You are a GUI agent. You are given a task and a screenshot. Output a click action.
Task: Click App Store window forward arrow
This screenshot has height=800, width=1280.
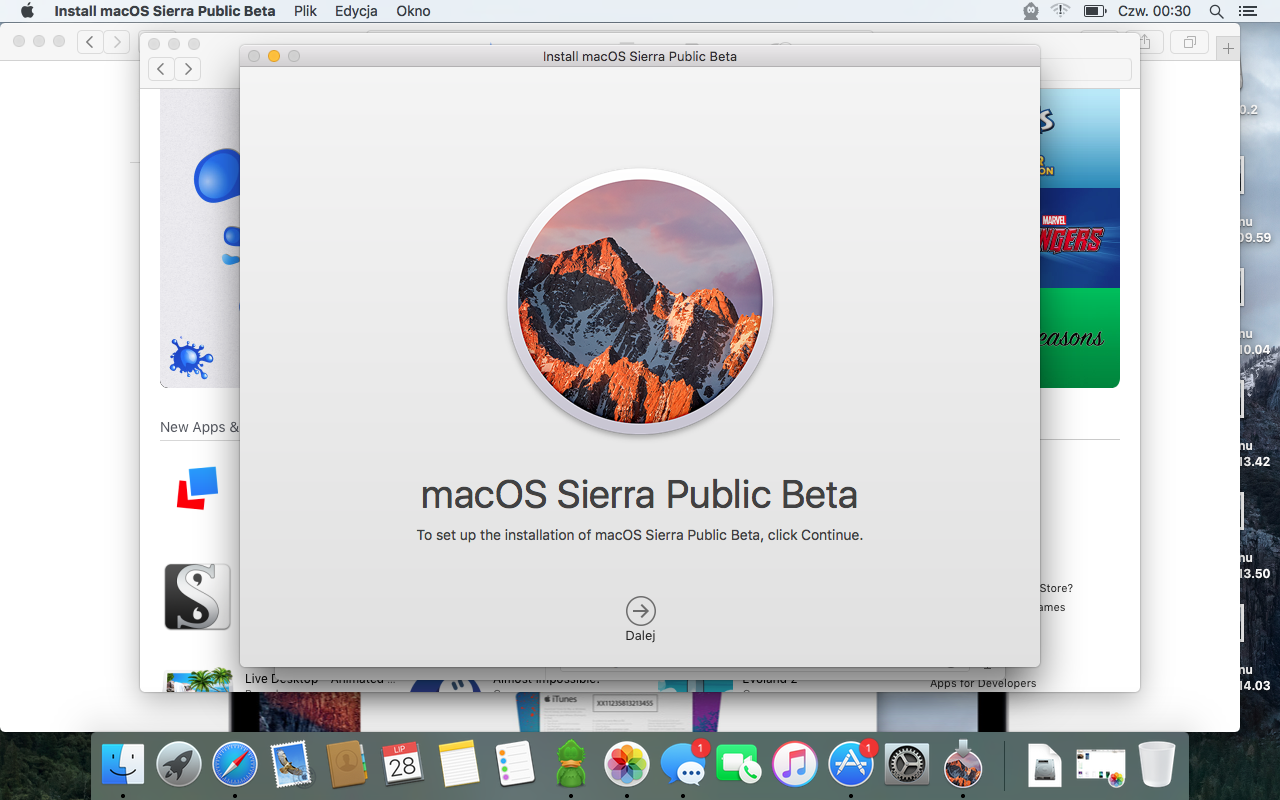click(187, 69)
